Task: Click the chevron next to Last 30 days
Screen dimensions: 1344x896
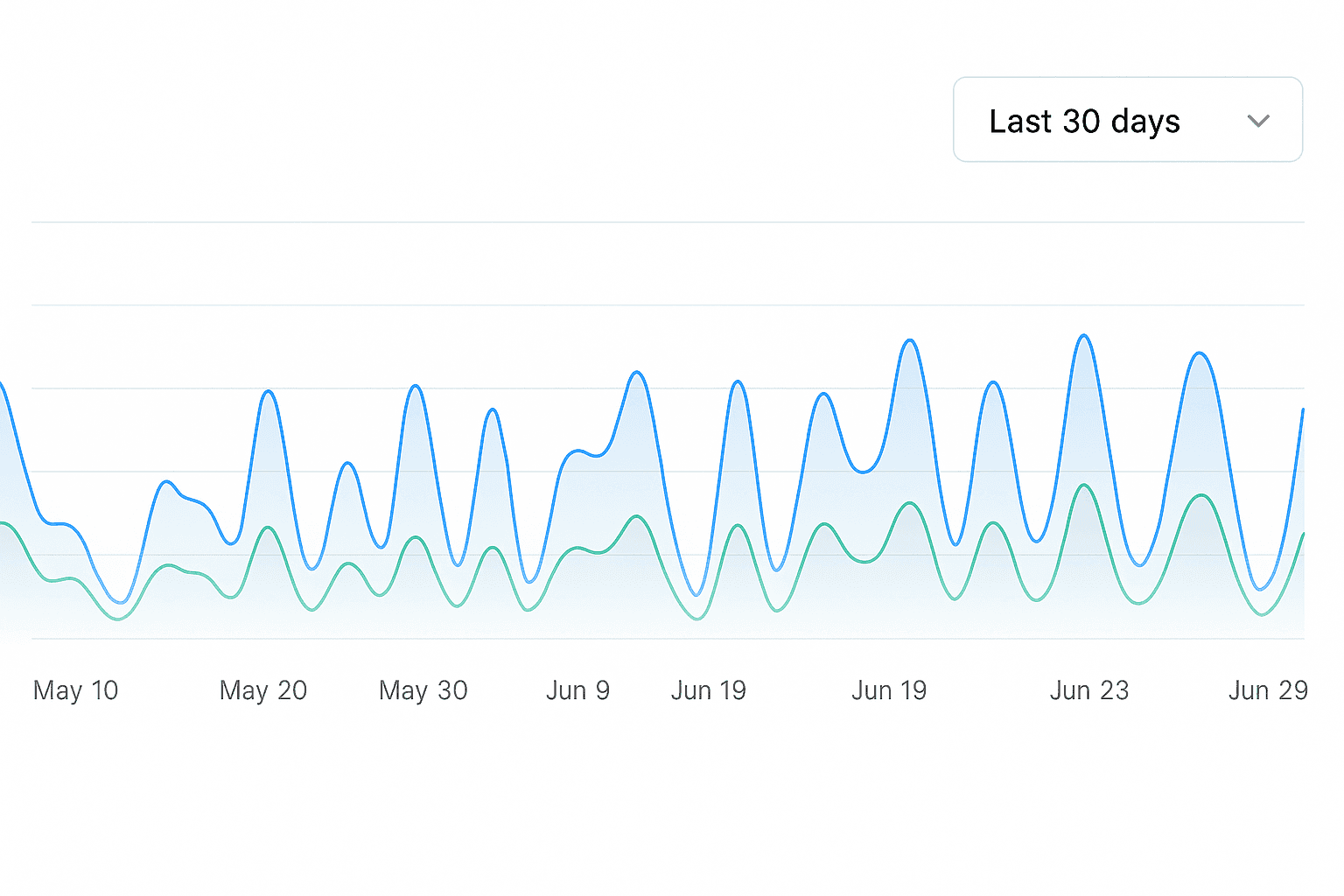Action: click(x=1258, y=122)
